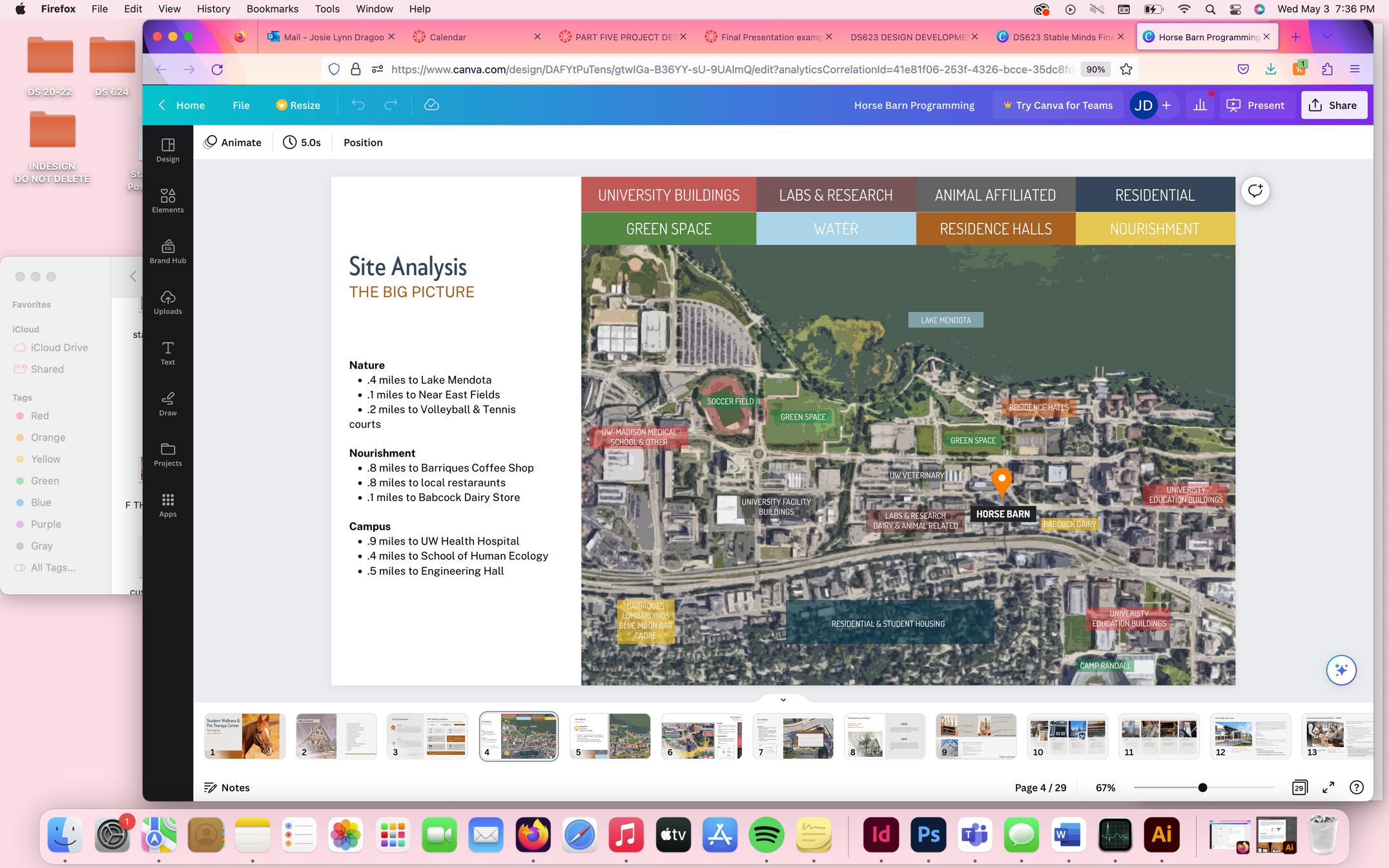Click the Present button

point(1255,105)
